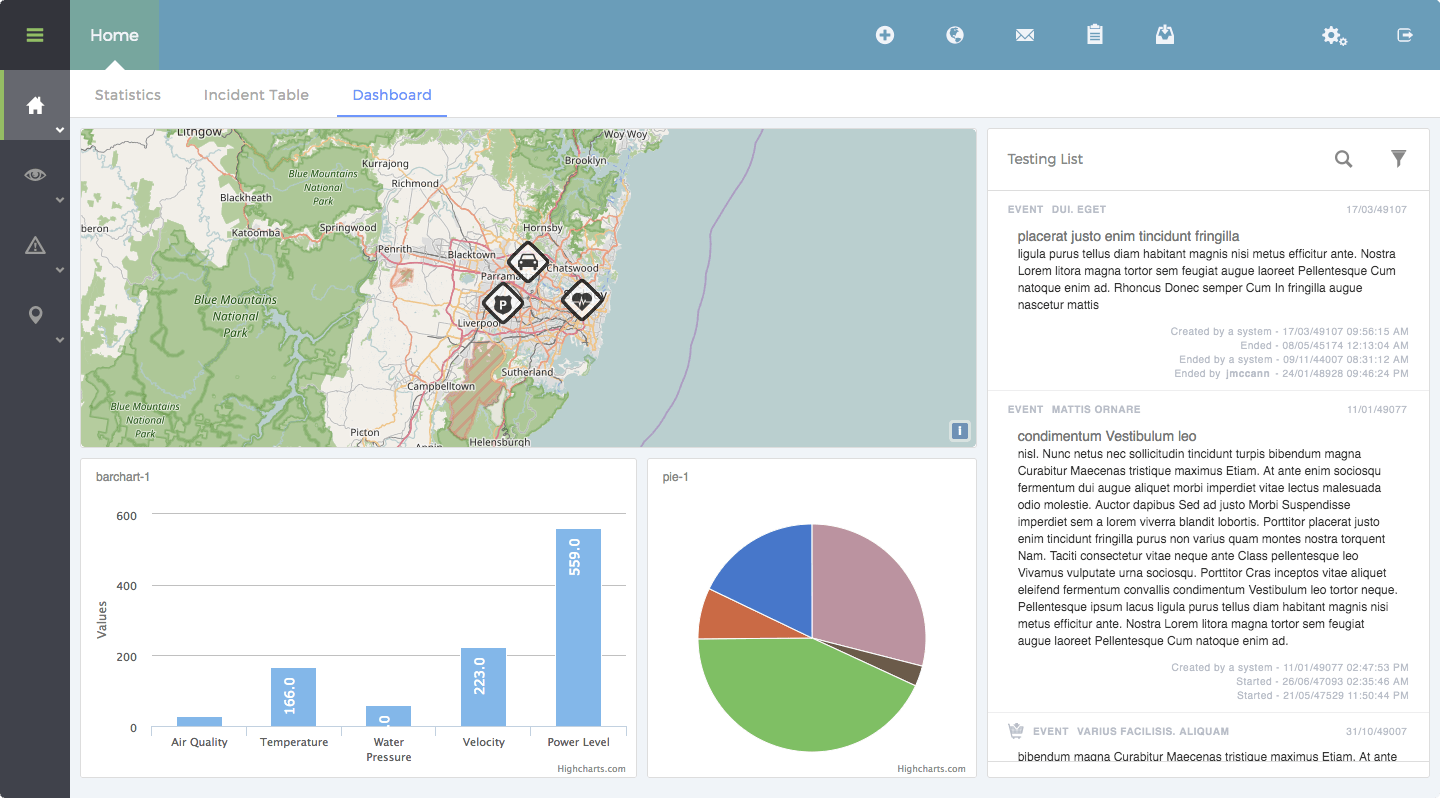Expand the warning triangle sidebar menu
The height and width of the screenshot is (798, 1440).
35,245
